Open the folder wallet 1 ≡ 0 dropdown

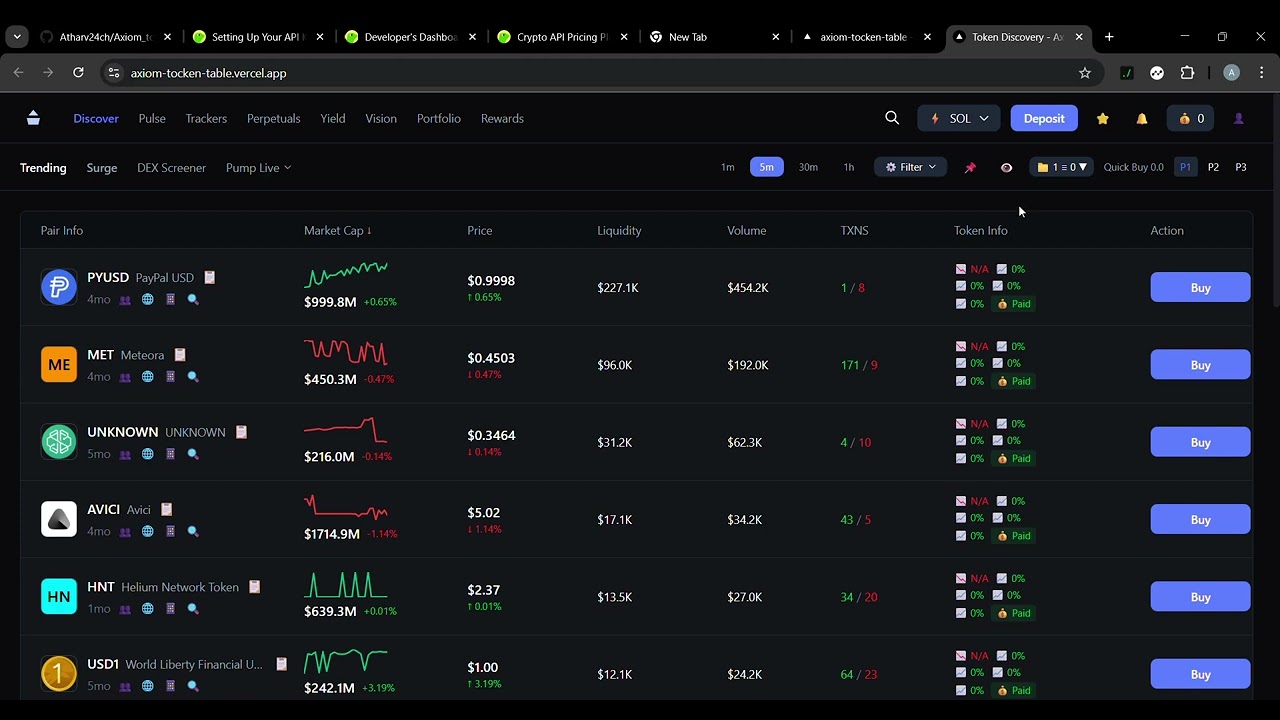(1061, 167)
